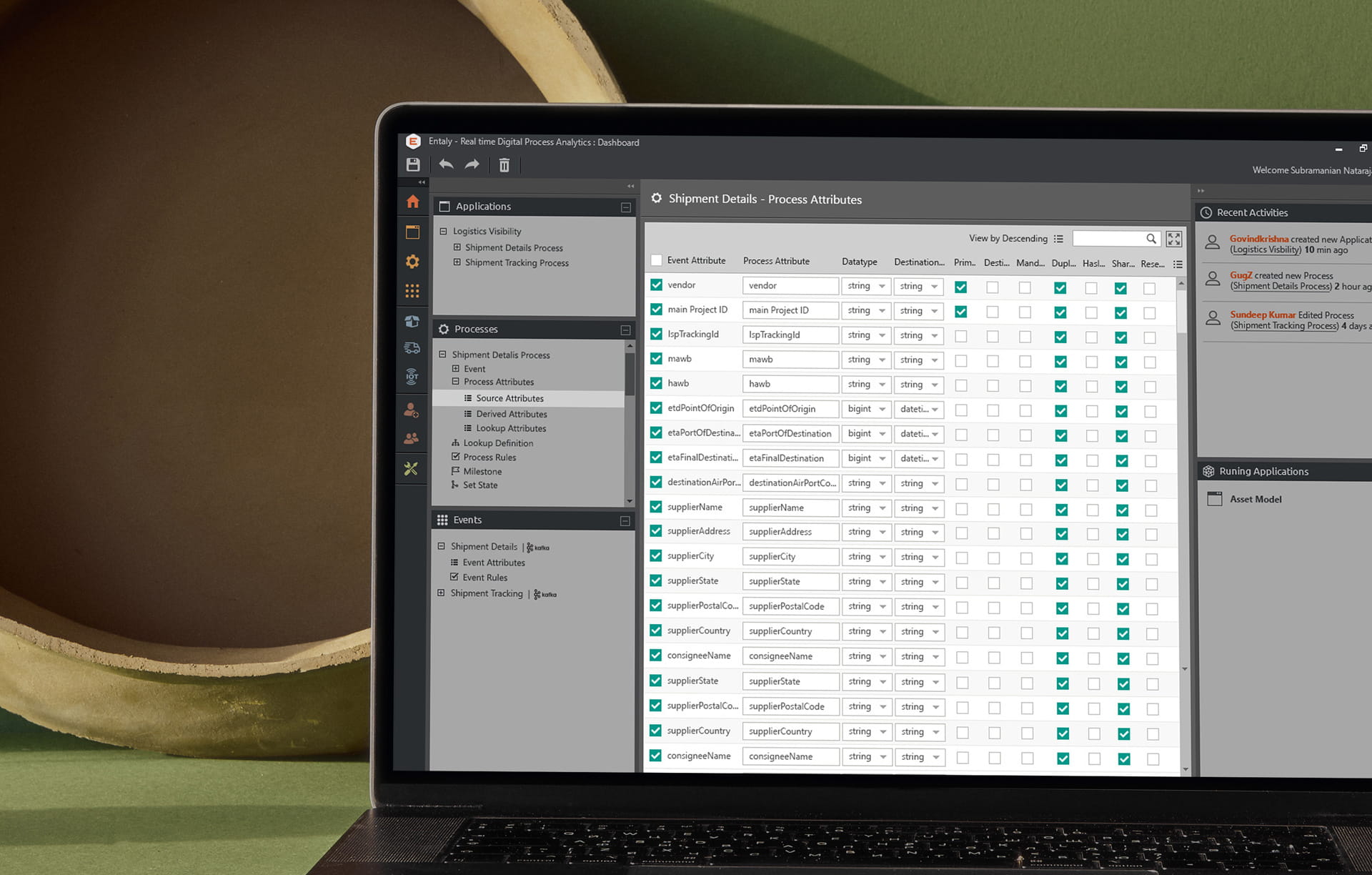Screen dimensions: 1372x875
Task: Toggle the View by Descending sort icon
Action: 1058,239
